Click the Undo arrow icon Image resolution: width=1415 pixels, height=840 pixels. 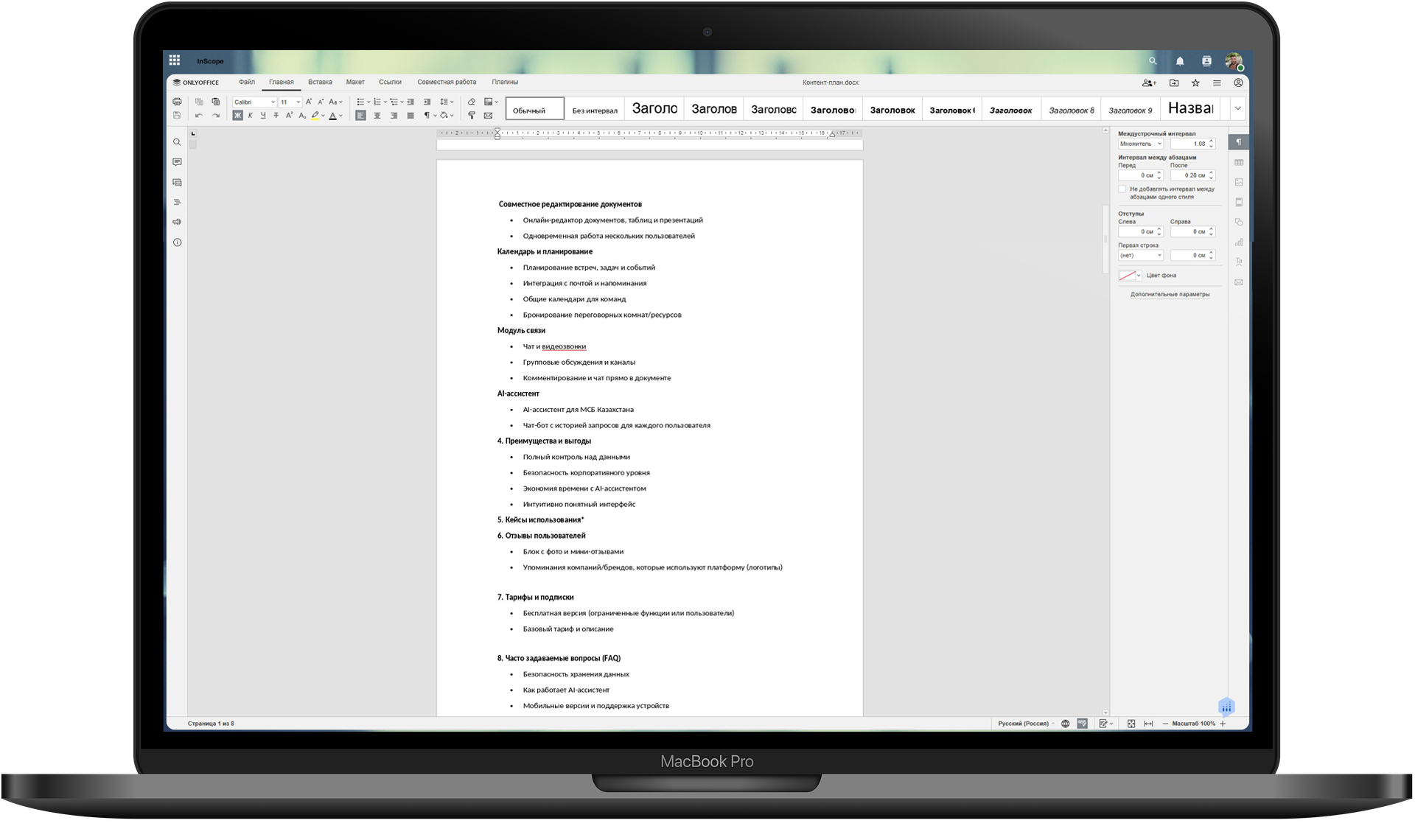198,115
